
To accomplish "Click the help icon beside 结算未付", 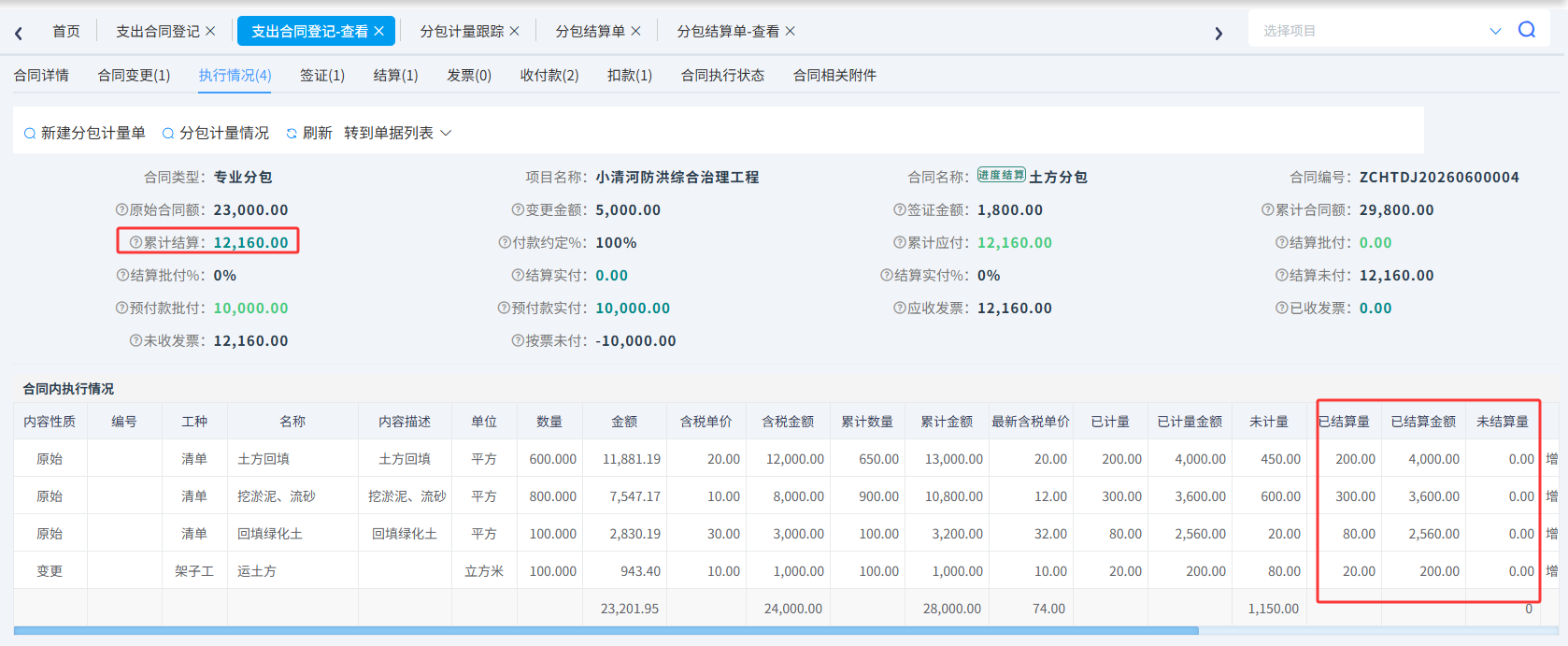I will point(1281,276).
